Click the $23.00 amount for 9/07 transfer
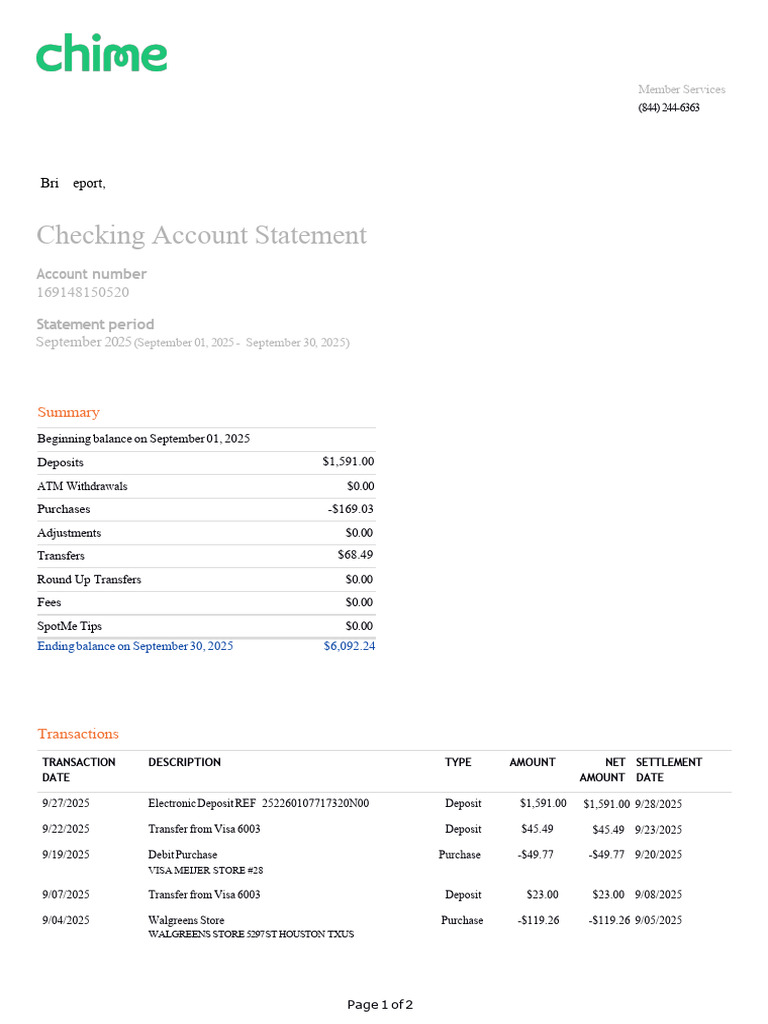Screen dimensions: 768x1024 click(543, 894)
